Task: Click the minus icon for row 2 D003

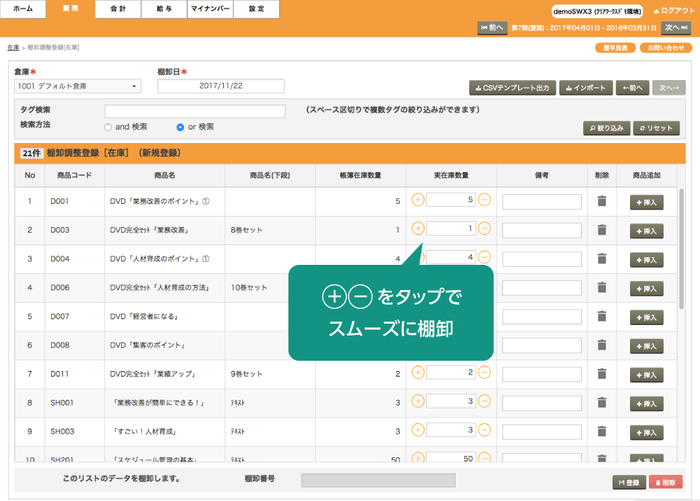Action: pos(484,229)
